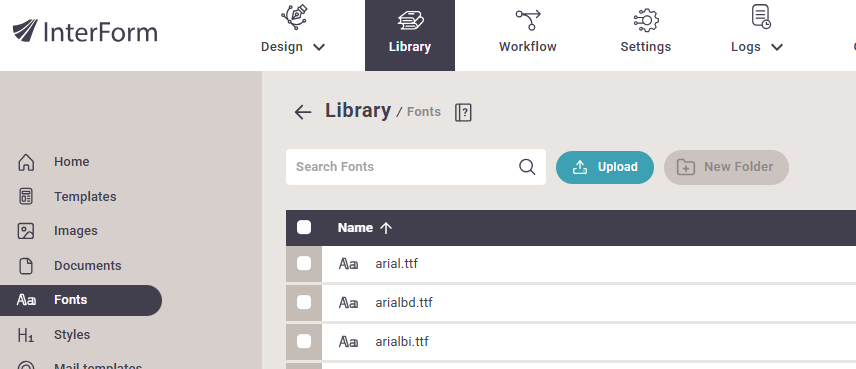The height and width of the screenshot is (369, 856).
Task: Open the arialbi.ttf file name
Action: (x=402, y=342)
